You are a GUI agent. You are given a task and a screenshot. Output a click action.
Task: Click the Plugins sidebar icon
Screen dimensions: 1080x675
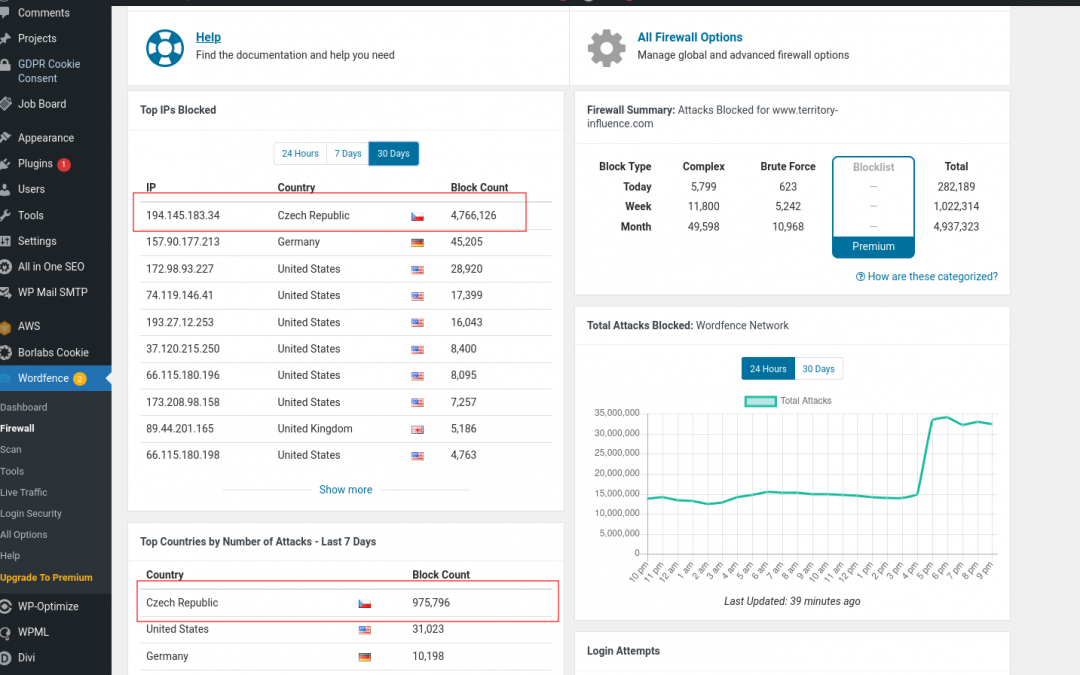coord(6,164)
